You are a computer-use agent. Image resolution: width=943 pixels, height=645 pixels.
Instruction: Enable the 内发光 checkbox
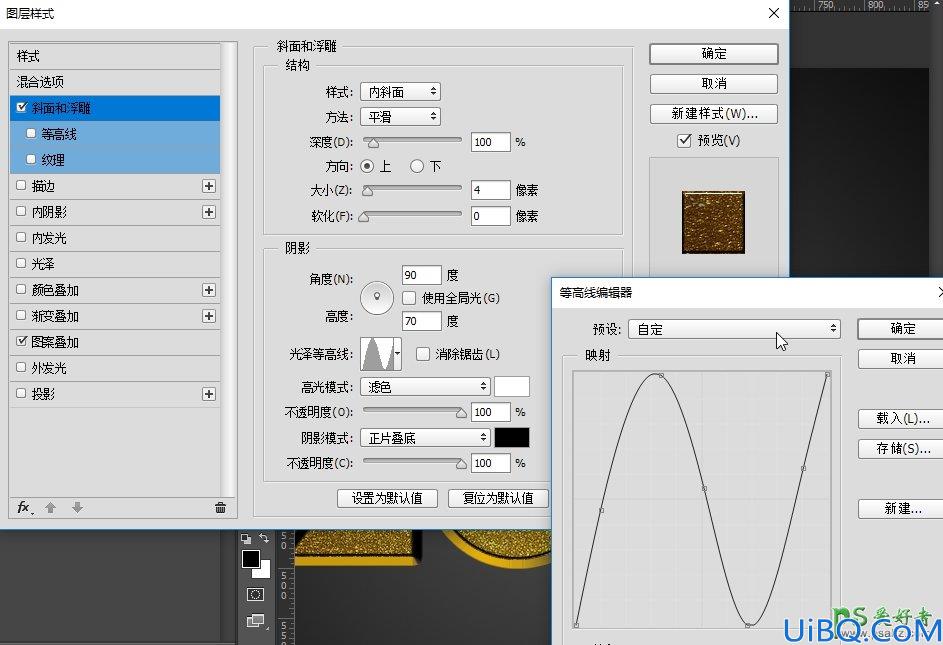tap(21, 237)
